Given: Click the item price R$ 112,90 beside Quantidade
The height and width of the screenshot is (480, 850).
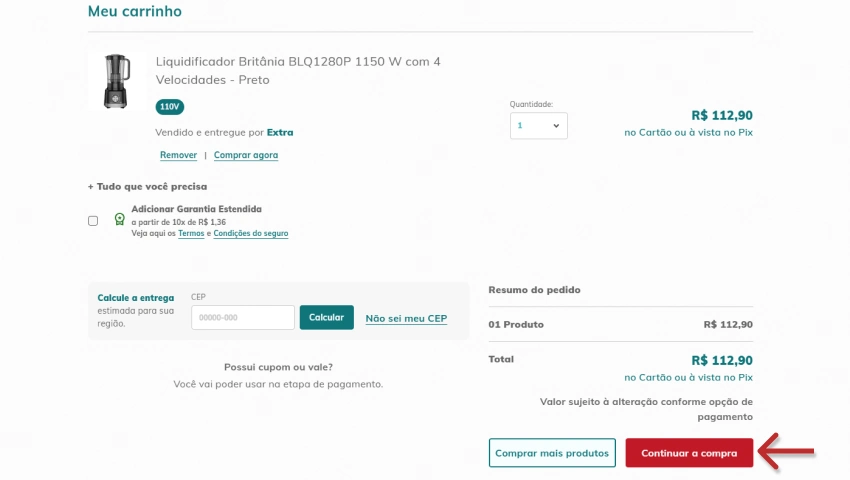Looking at the screenshot, I should [722, 116].
